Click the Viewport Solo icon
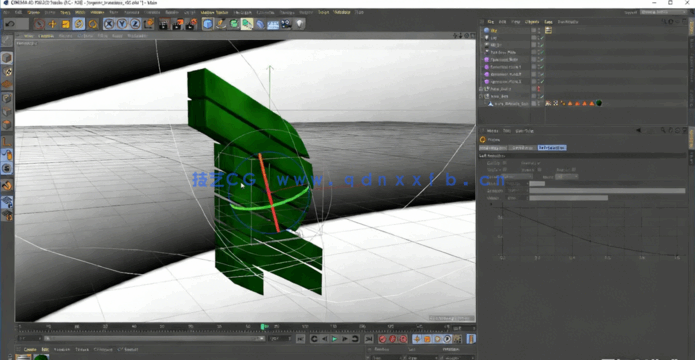Screen dimensions: 695x360 (x=7, y=168)
